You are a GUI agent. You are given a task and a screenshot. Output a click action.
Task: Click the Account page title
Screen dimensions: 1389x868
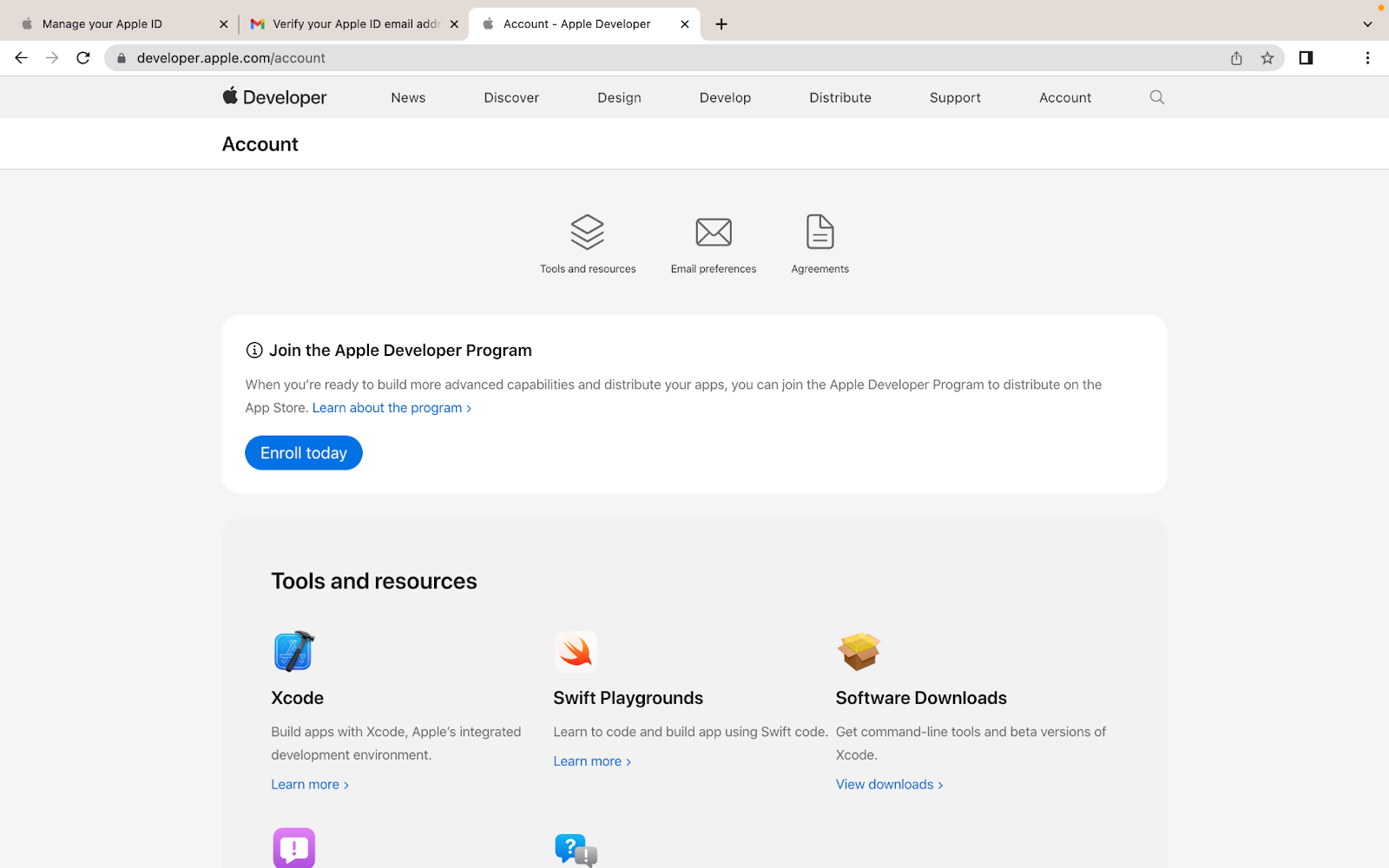(260, 144)
